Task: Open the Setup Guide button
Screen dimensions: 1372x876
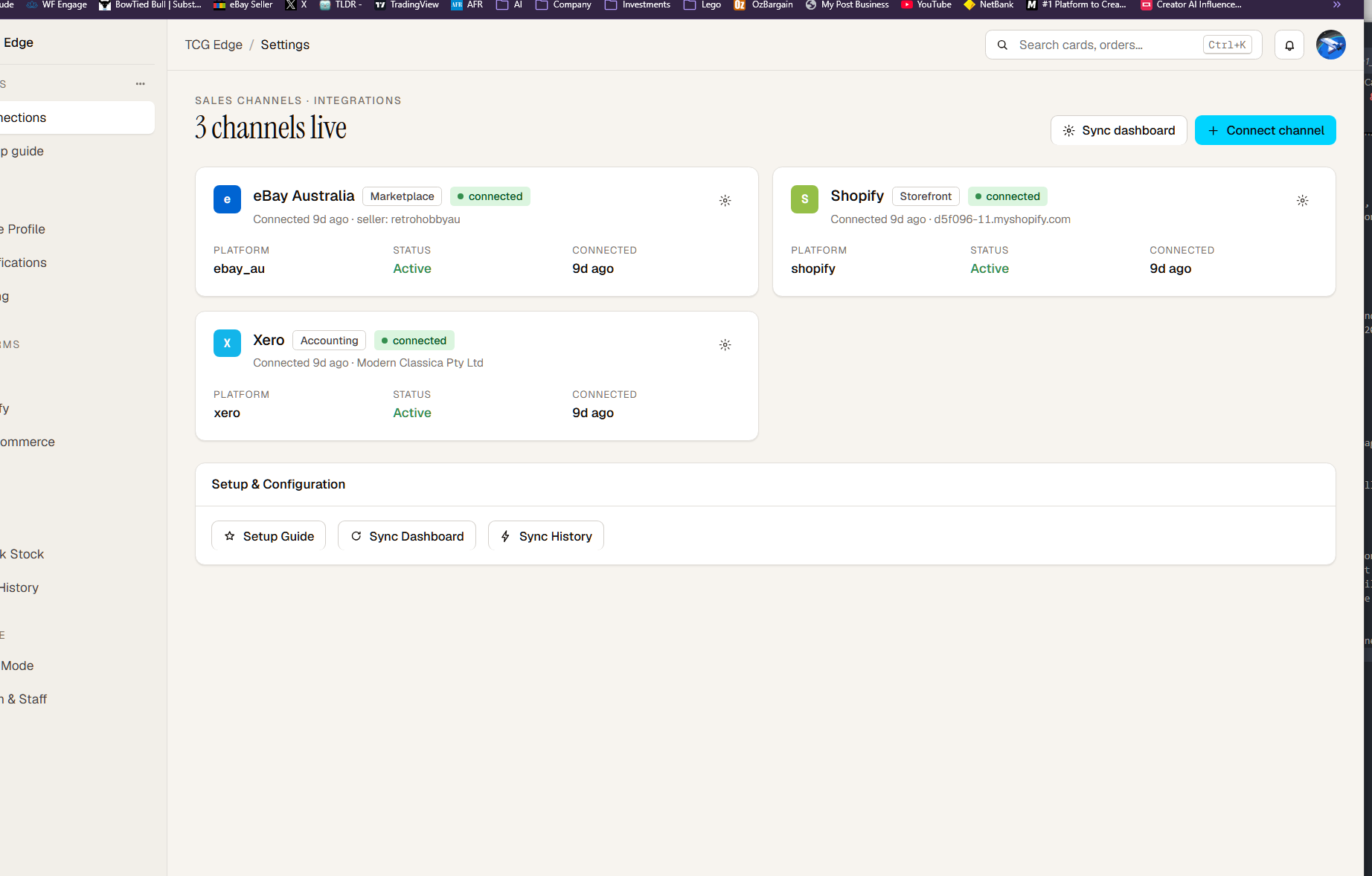Action: click(269, 536)
